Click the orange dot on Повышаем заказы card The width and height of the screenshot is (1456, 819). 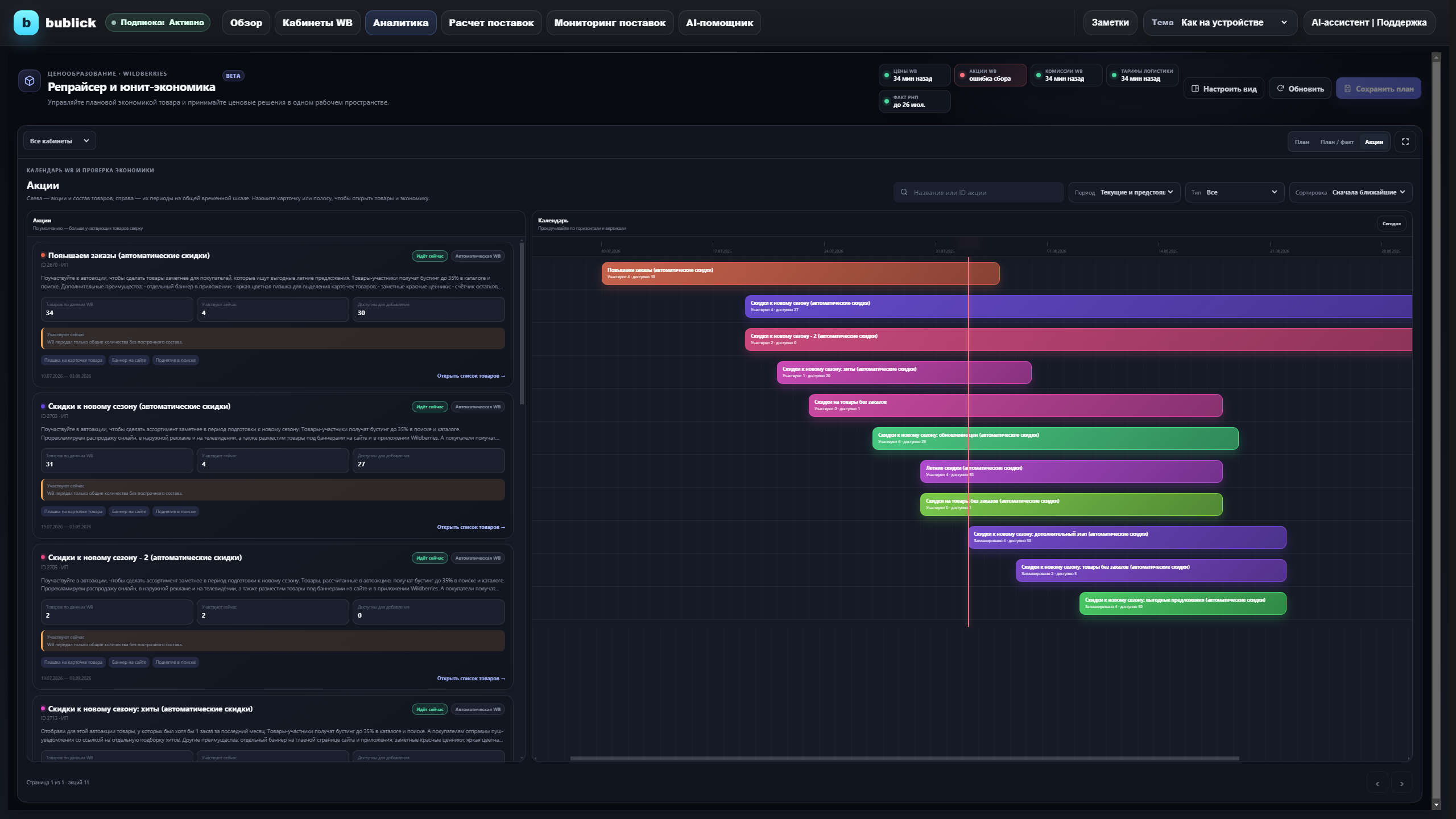coord(43,255)
